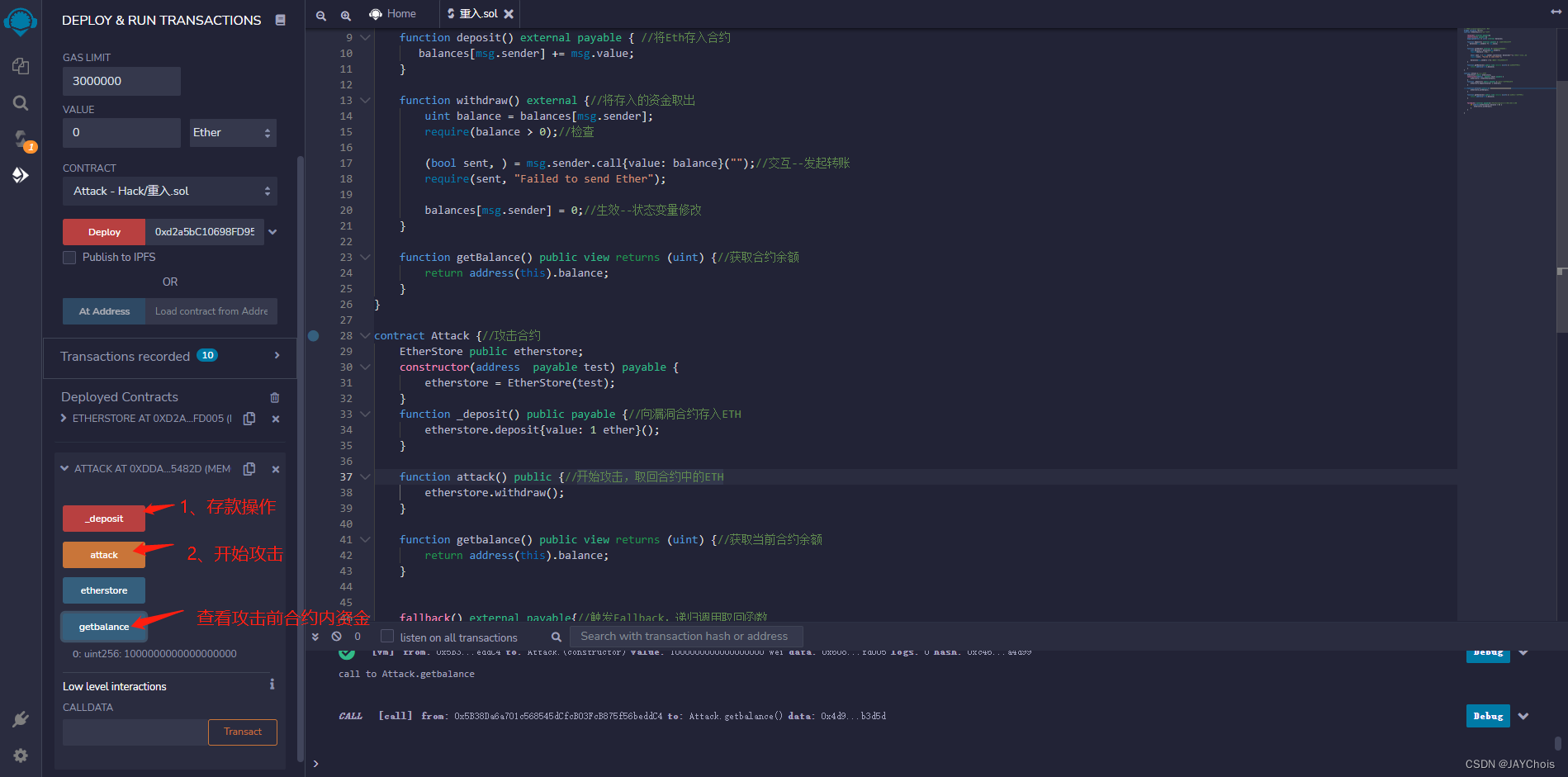1568x777 pixels.
Task: Zoom in the editor font
Action: tap(346, 15)
